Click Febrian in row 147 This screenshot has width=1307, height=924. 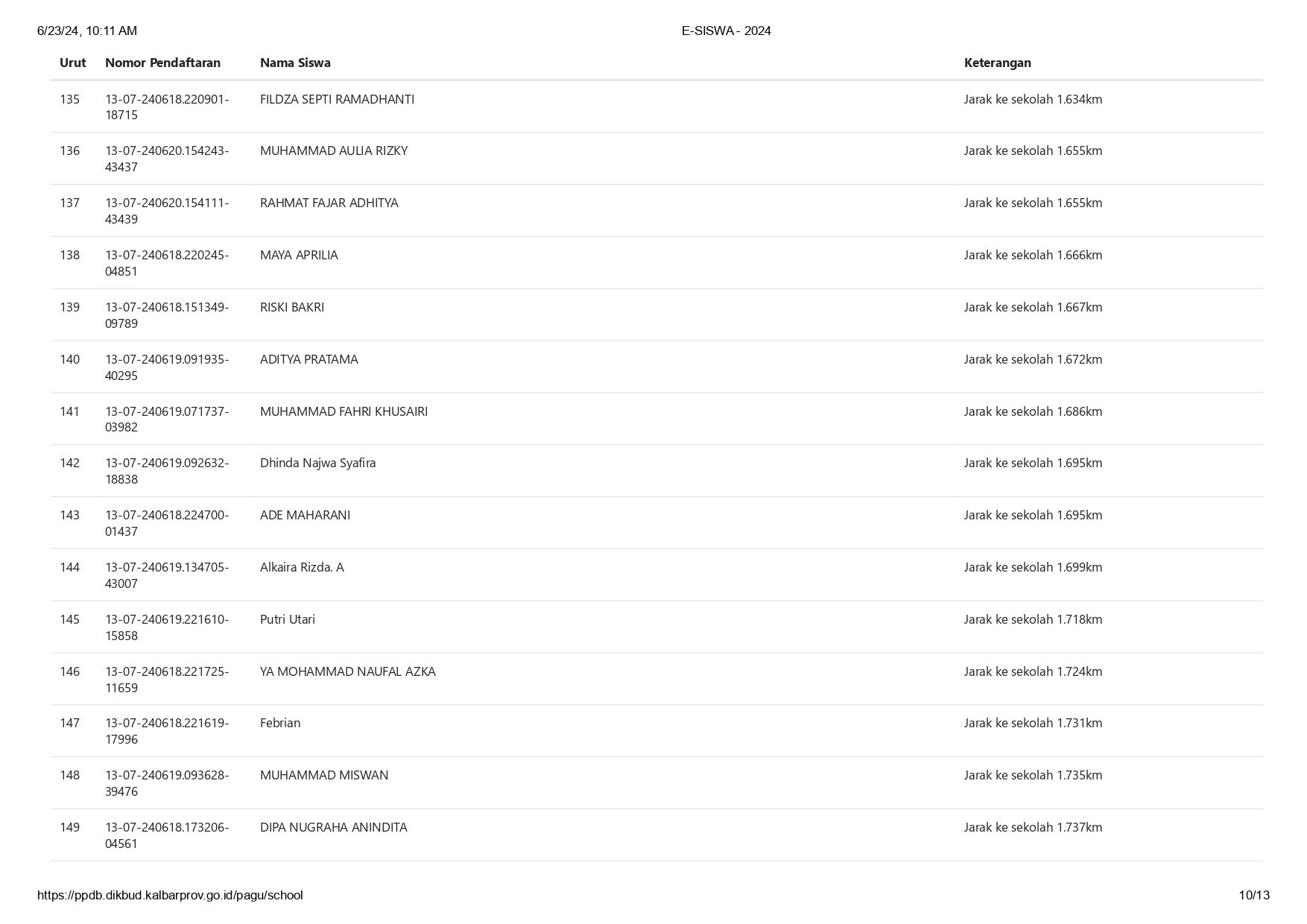point(280,723)
